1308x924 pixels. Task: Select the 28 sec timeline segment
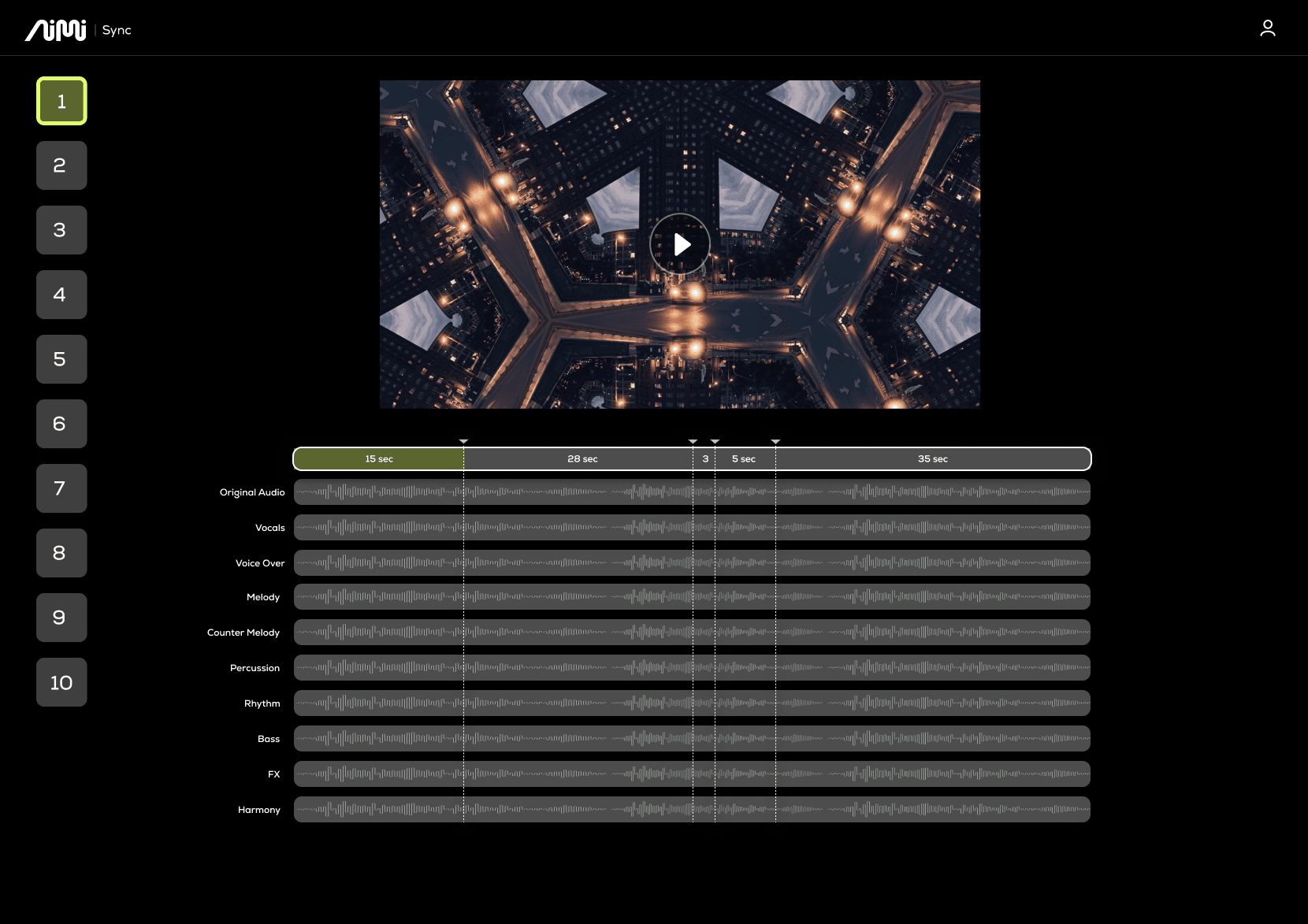578,458
